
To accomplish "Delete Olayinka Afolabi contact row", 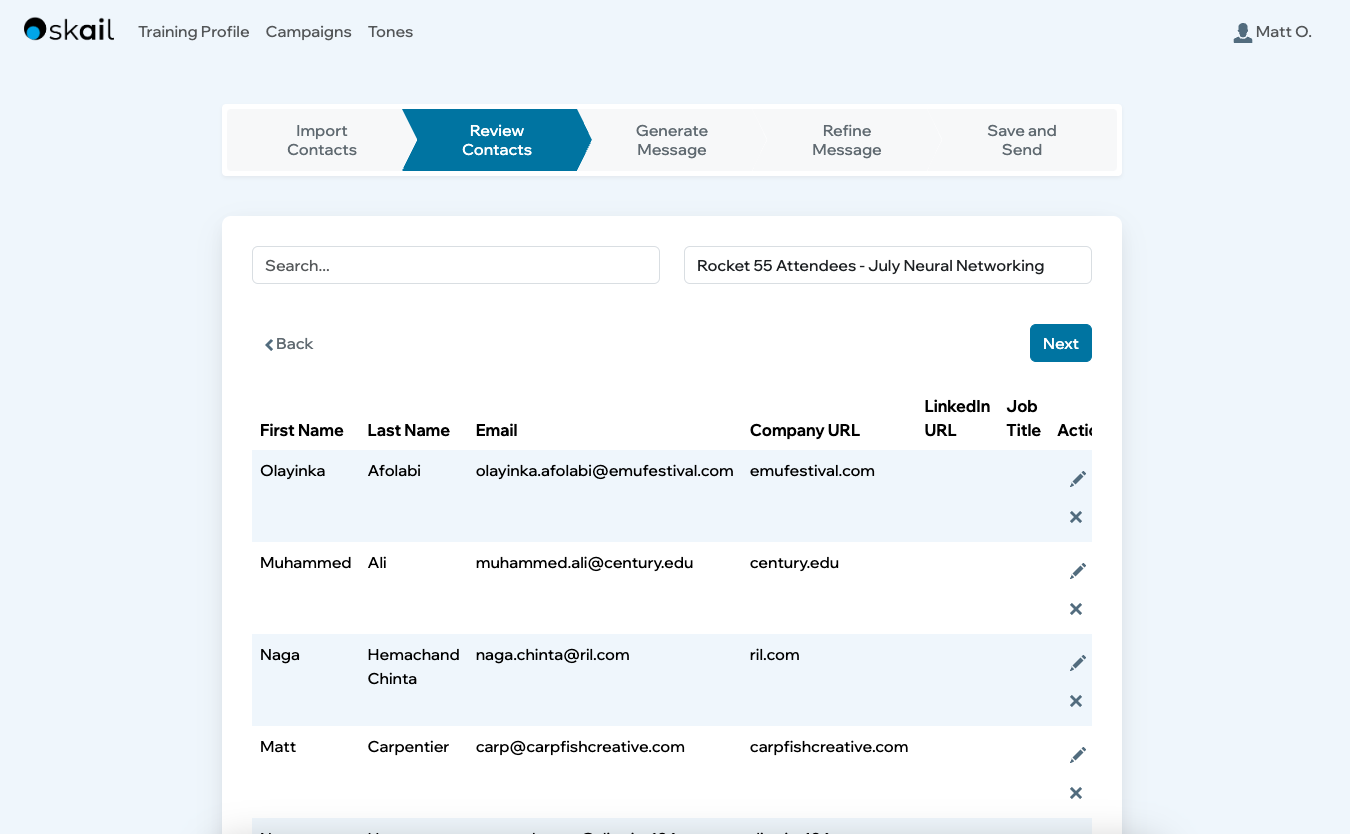I will 1076,517.
